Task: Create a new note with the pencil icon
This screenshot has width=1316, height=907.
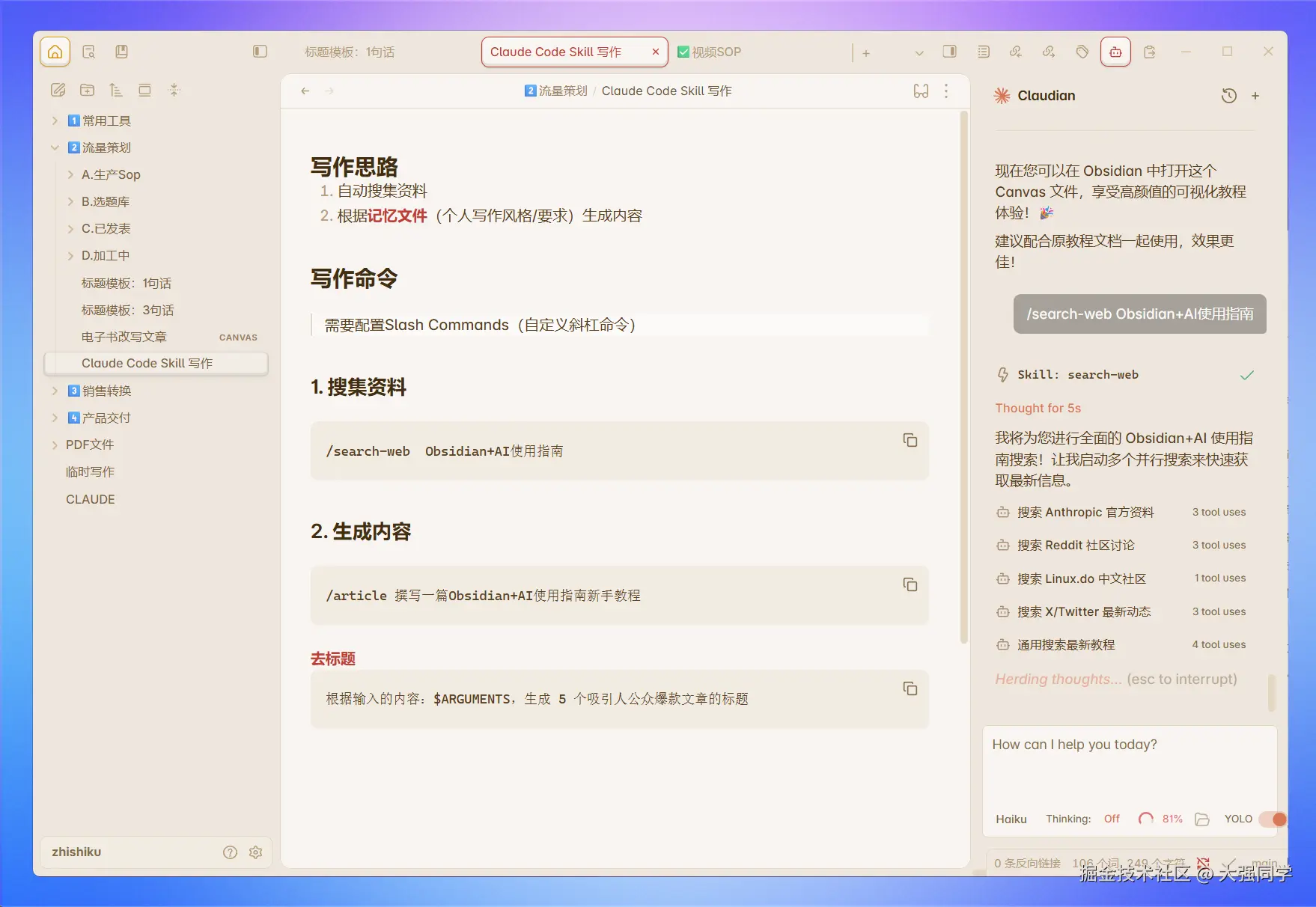Action: [x=58, y=89]
